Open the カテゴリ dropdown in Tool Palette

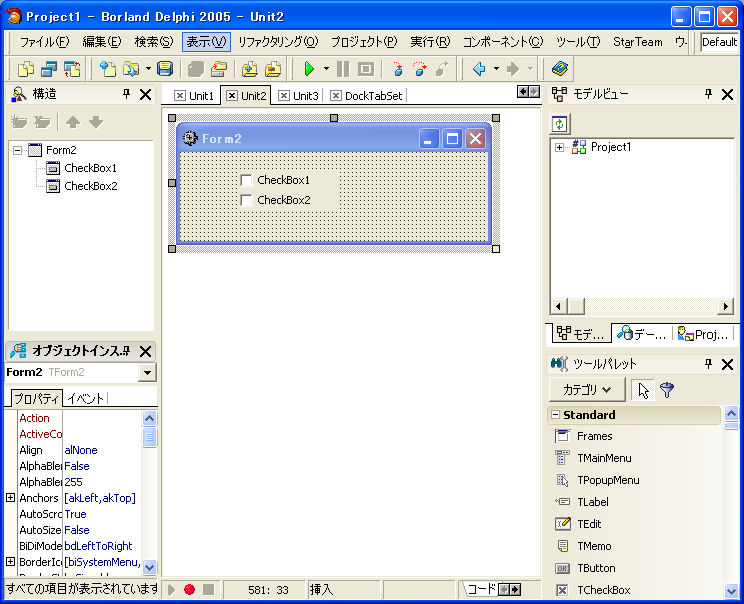pos(587,390)
